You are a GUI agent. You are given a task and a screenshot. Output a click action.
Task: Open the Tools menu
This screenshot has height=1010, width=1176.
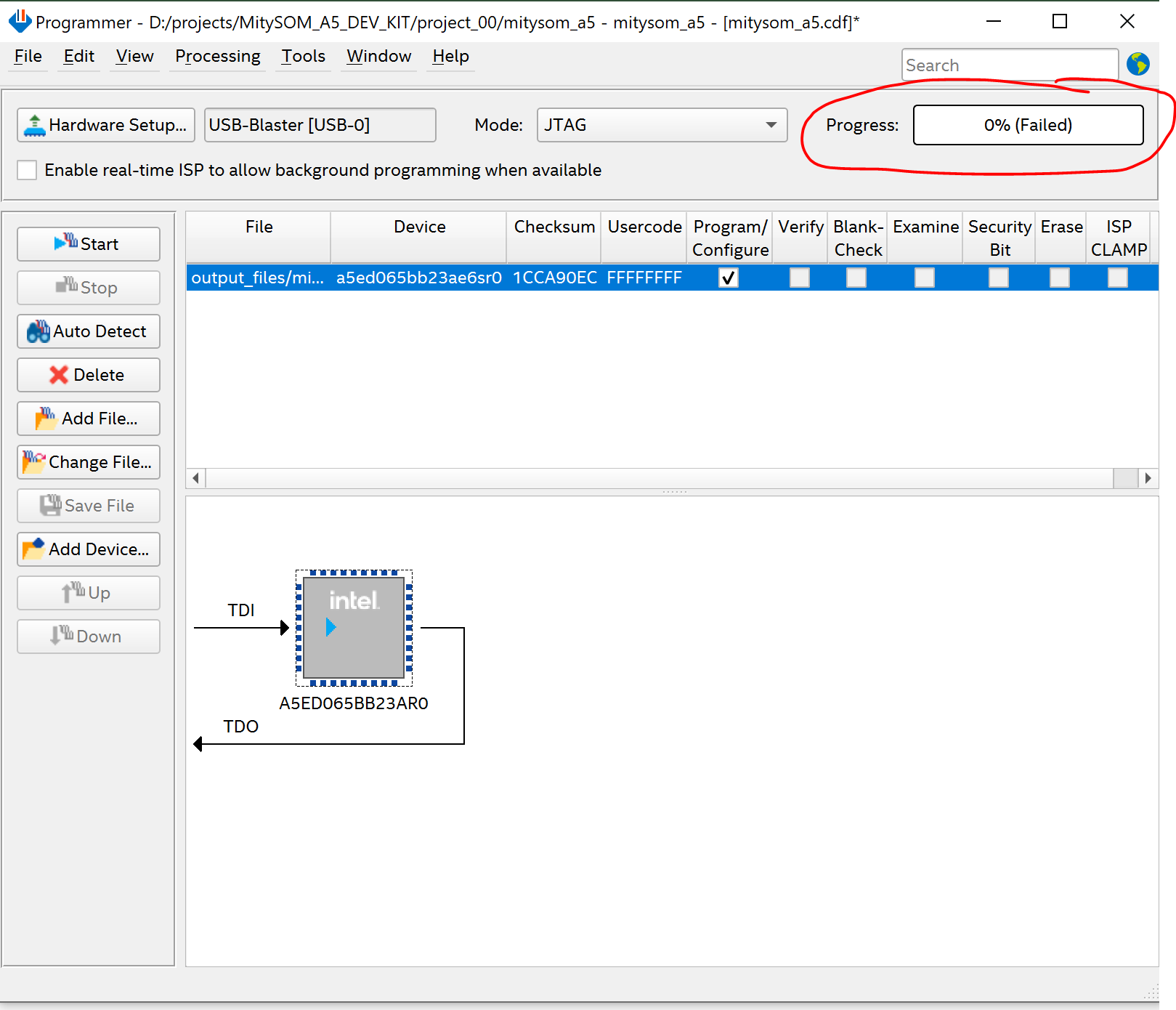[x=304, y=57]
